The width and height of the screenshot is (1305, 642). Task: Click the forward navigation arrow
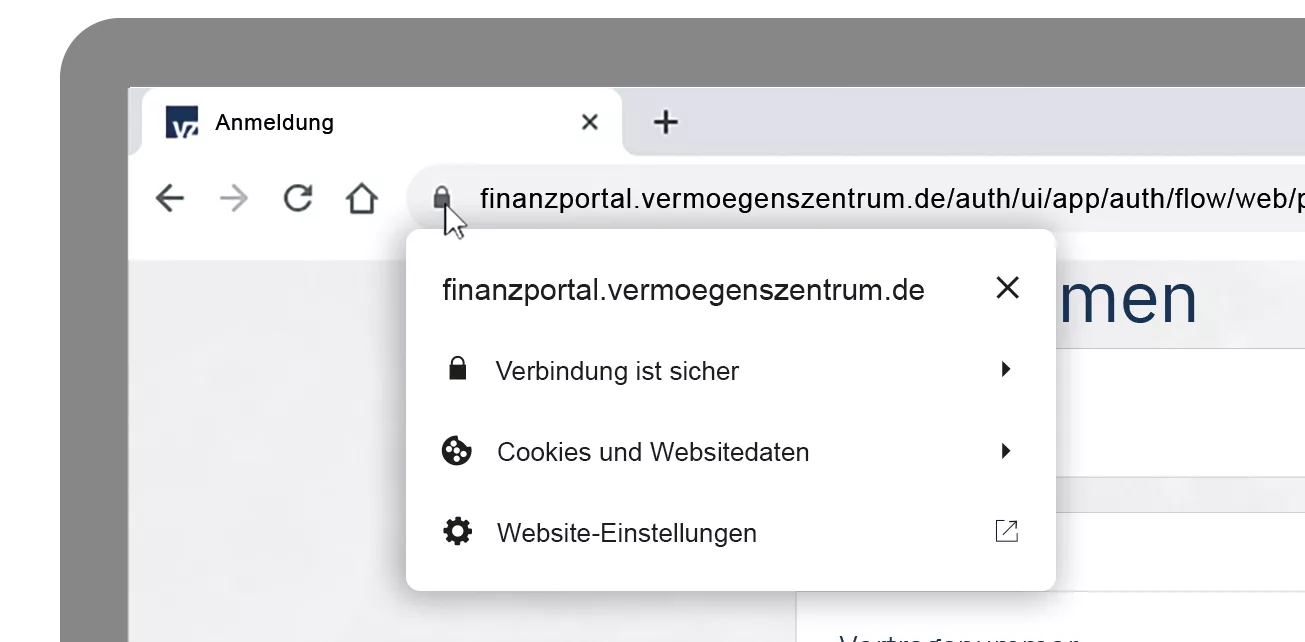click(233, 199)
